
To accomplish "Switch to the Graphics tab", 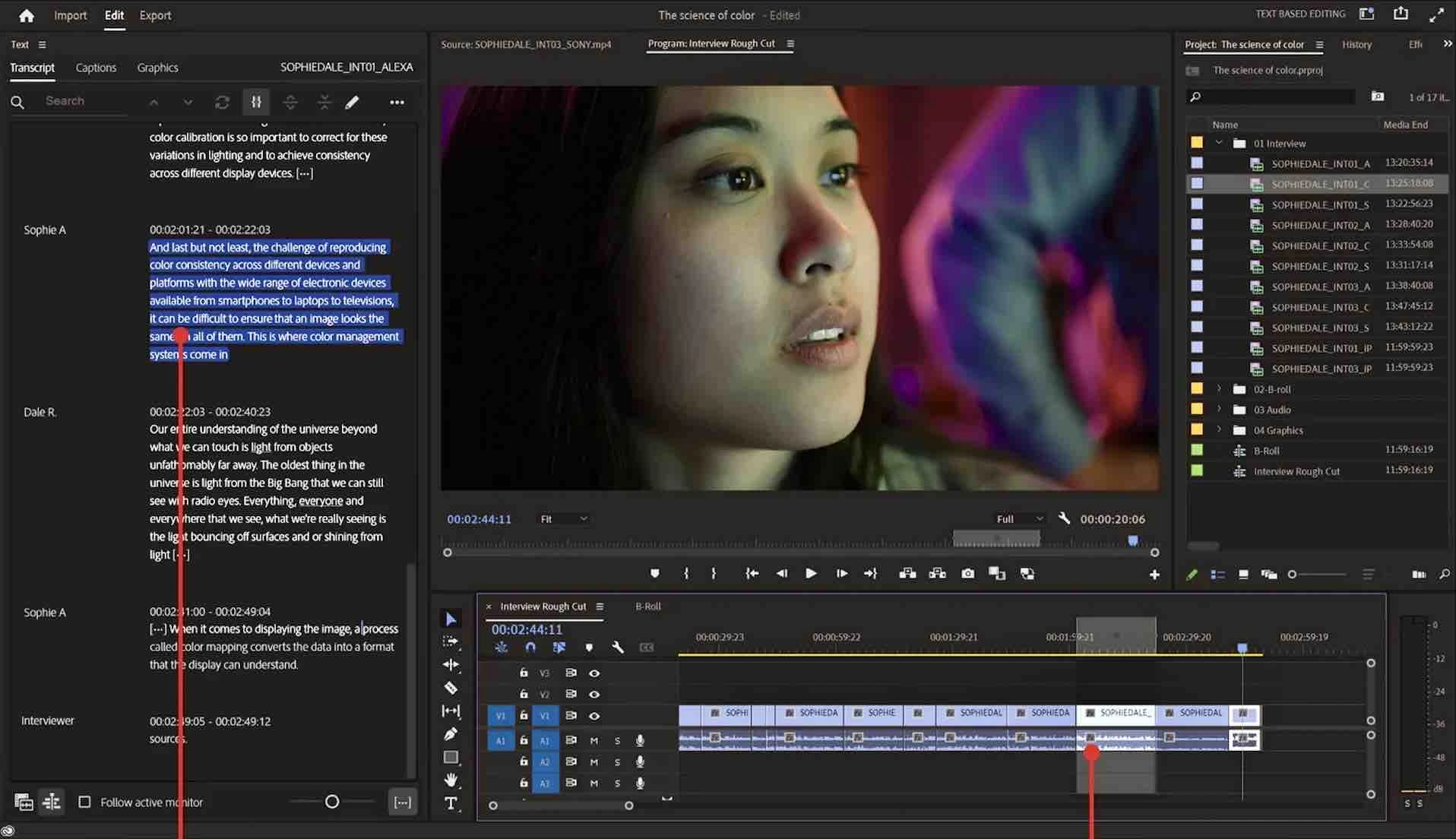I will [x=157, y=67].
